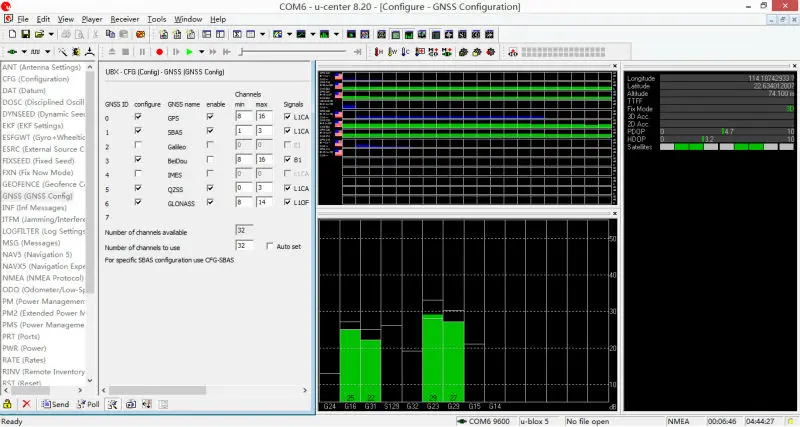
Task: Open the Receiver menu
Action: pyautogui.click(x=124, y=19)
